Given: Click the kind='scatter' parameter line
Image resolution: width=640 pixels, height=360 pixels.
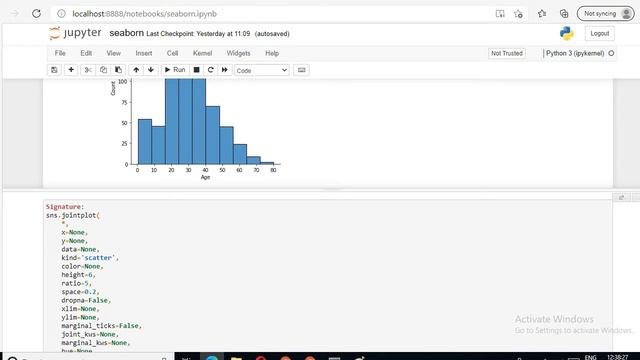Looking at the screenshot, I should click(x=90, y=258).
